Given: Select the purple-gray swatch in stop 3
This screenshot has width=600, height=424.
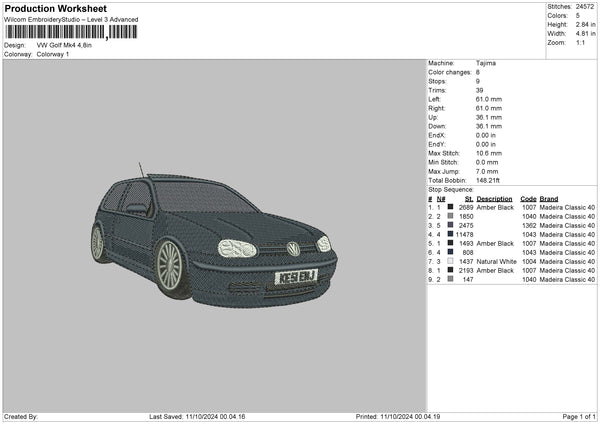Looking at the screenshot, I should 450,225.
